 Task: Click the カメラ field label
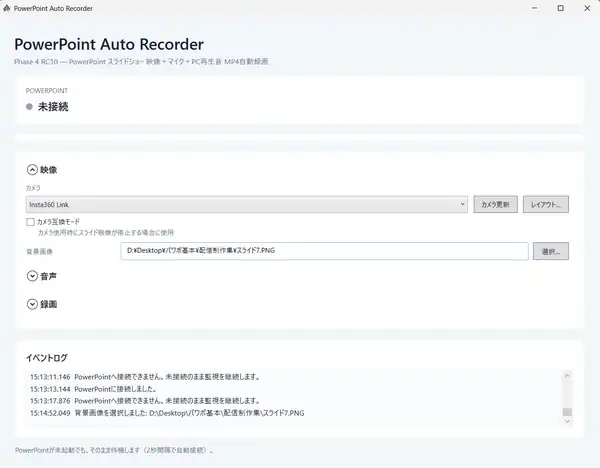pyautogui.click(x=33, y=188)
